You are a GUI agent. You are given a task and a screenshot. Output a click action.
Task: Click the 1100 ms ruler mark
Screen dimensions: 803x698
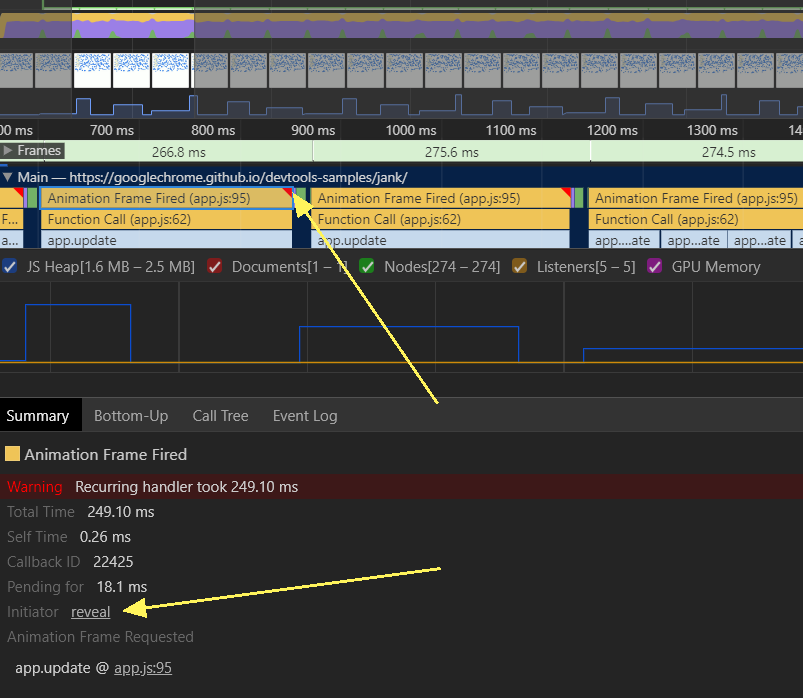(x=511, y=130)
